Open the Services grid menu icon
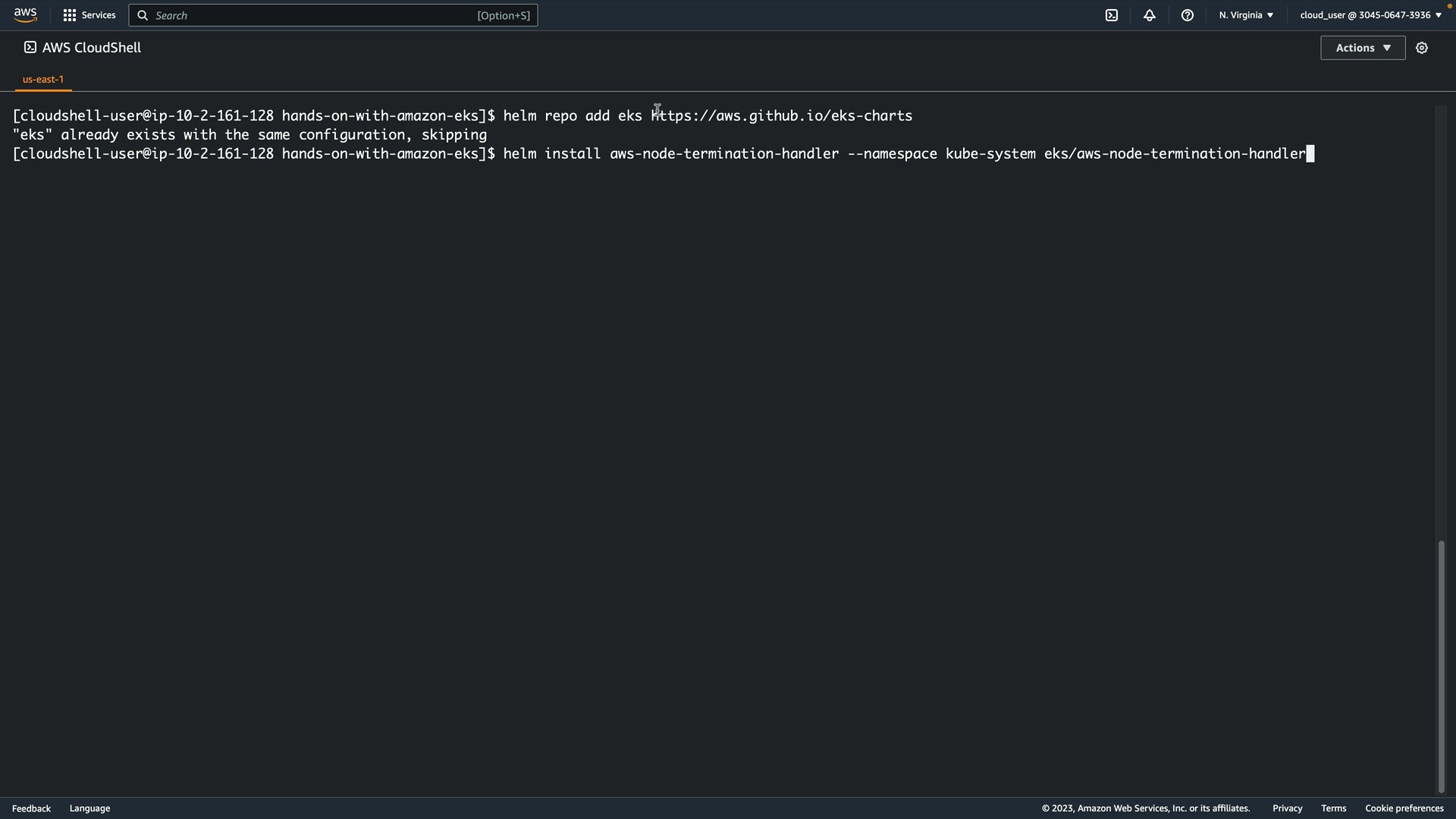This screenshot has width=1456, height=819. (x=69, y=15)
